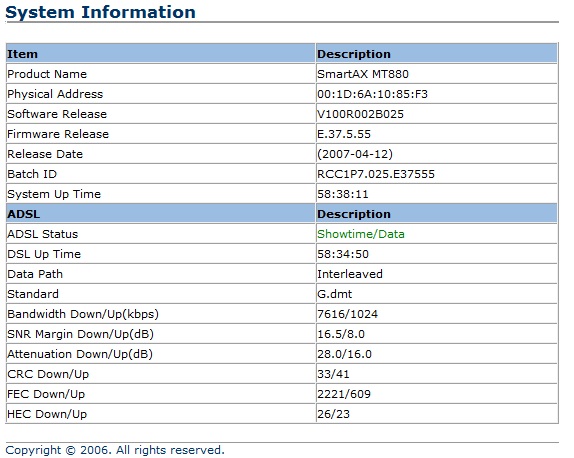Click the FEC Down/Up value 2221/609

tap(344, 394)
